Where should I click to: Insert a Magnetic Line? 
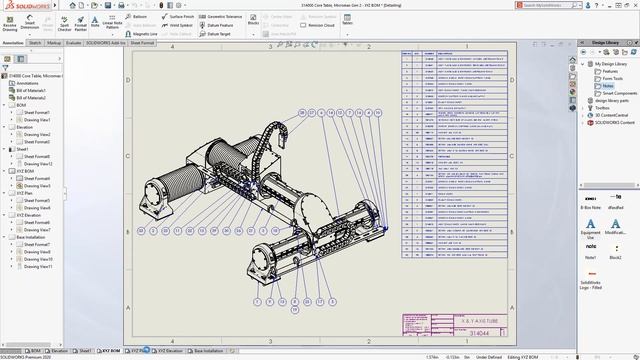pyautogui.click(x=141, y=34)
